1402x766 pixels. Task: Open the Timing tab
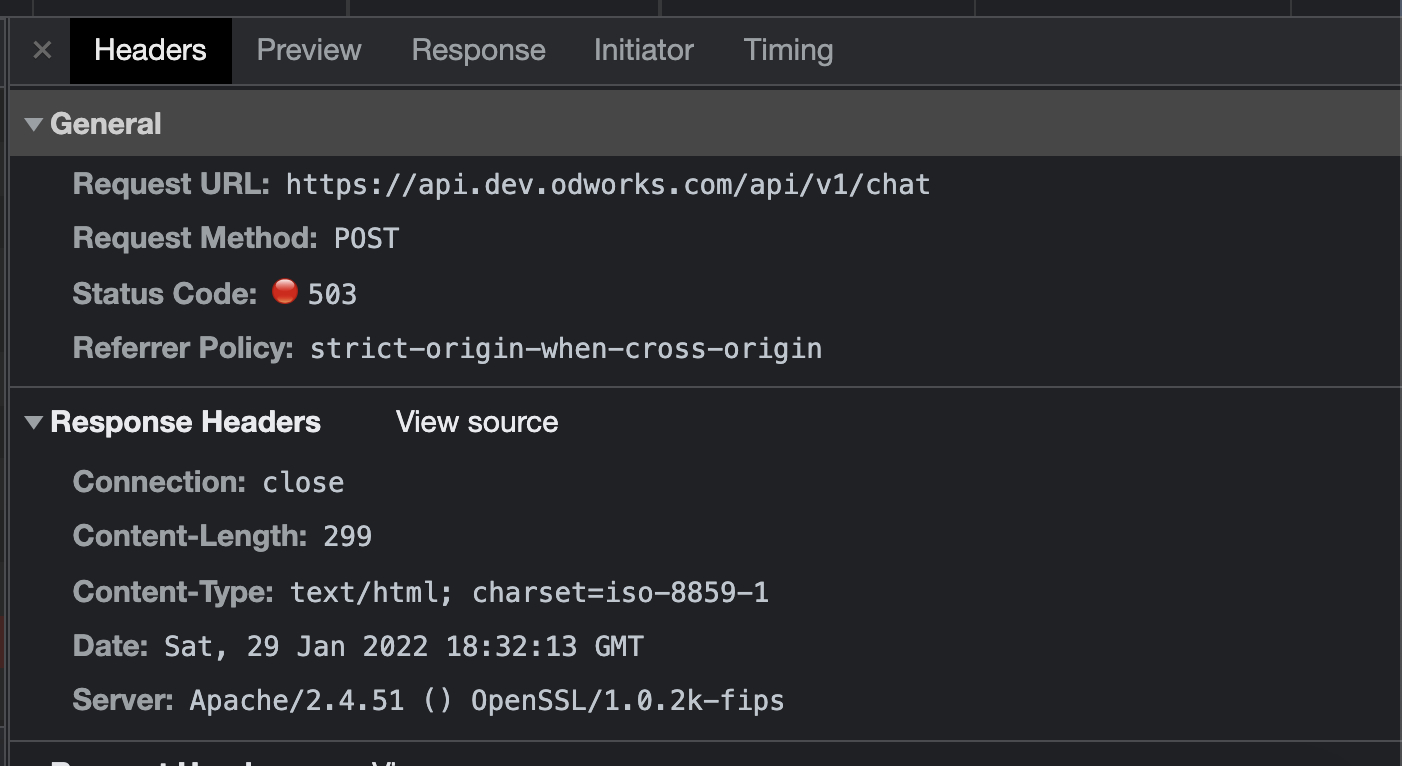[x=788, y=50]
